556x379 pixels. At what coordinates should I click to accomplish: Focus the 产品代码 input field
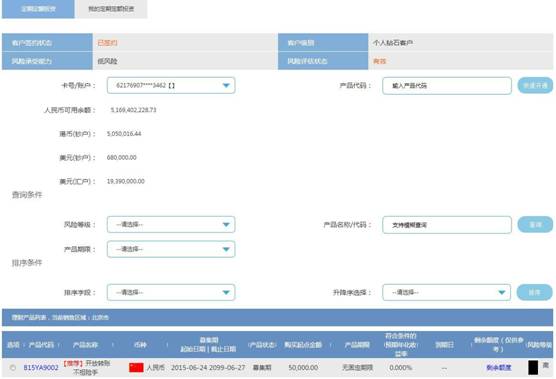click(x=447, y=85)
